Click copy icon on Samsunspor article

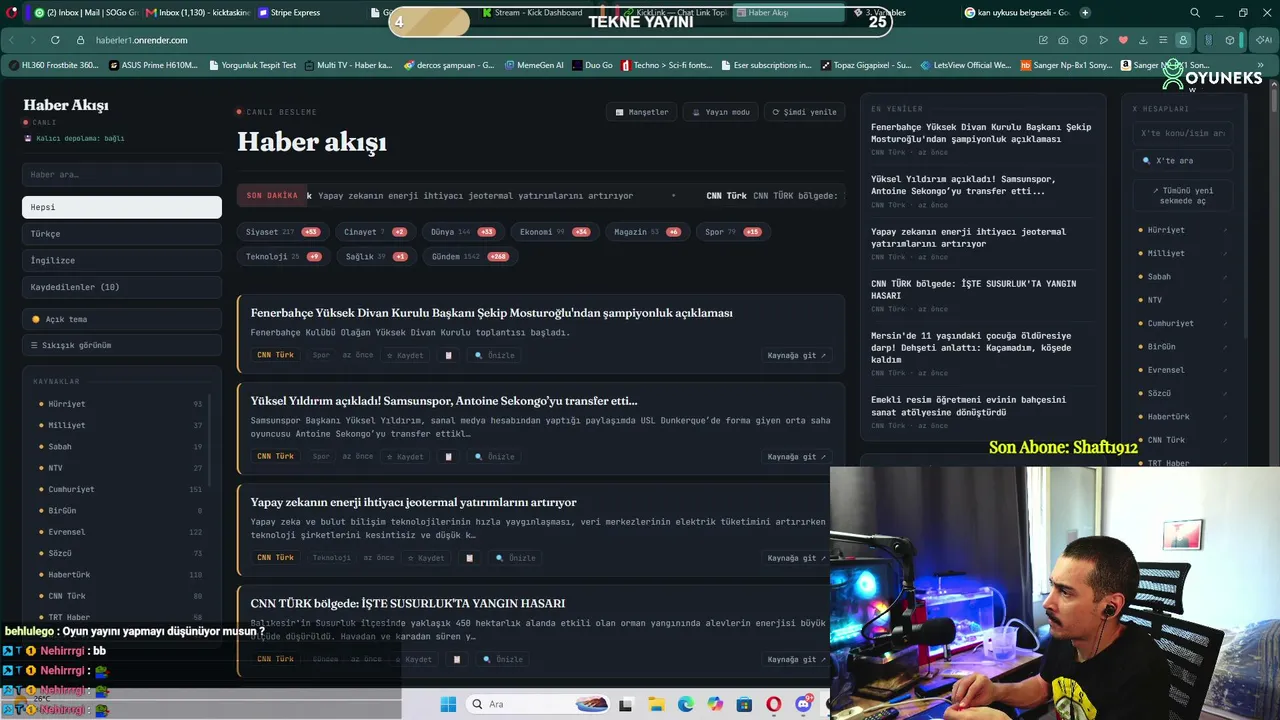tap(449, 457)
